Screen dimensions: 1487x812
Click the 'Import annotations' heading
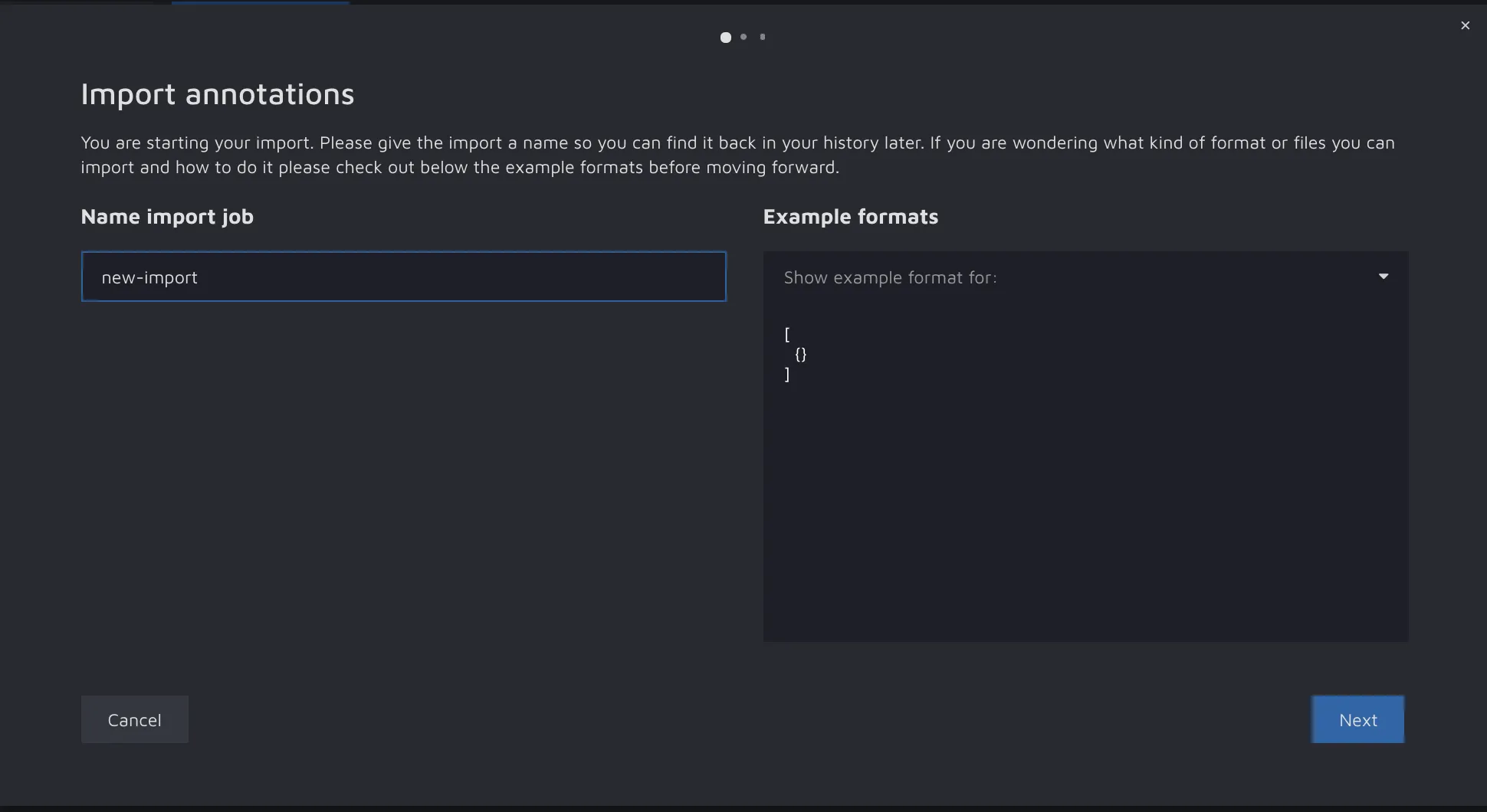pyautogui.click(x=217, y=94)
